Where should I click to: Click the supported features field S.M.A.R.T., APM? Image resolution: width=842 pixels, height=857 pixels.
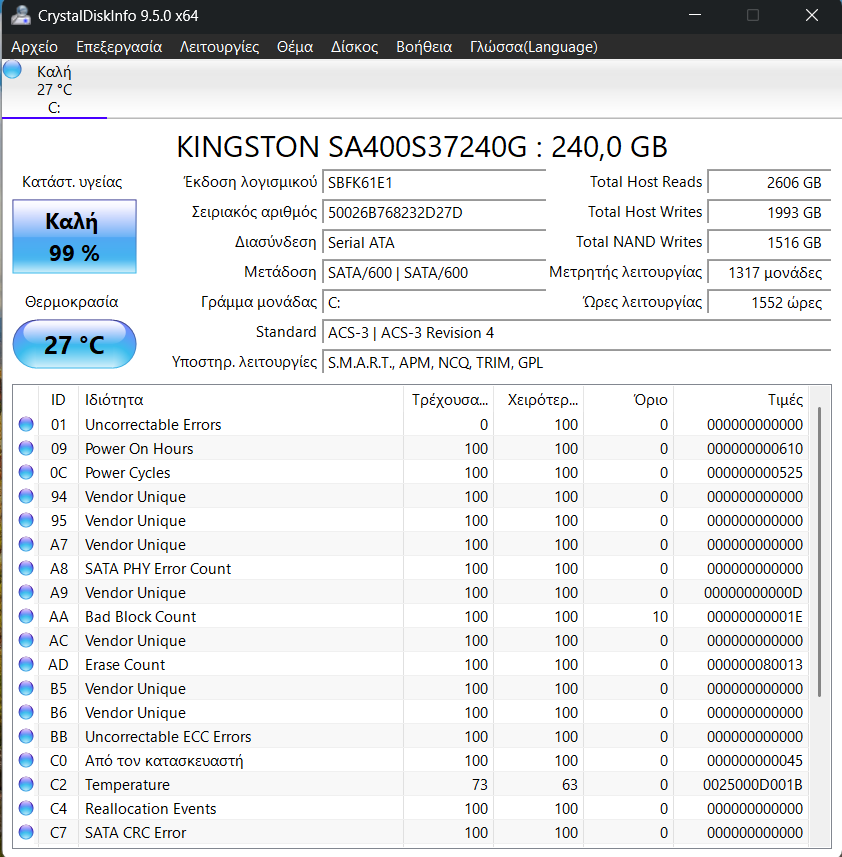click(576, 363)
